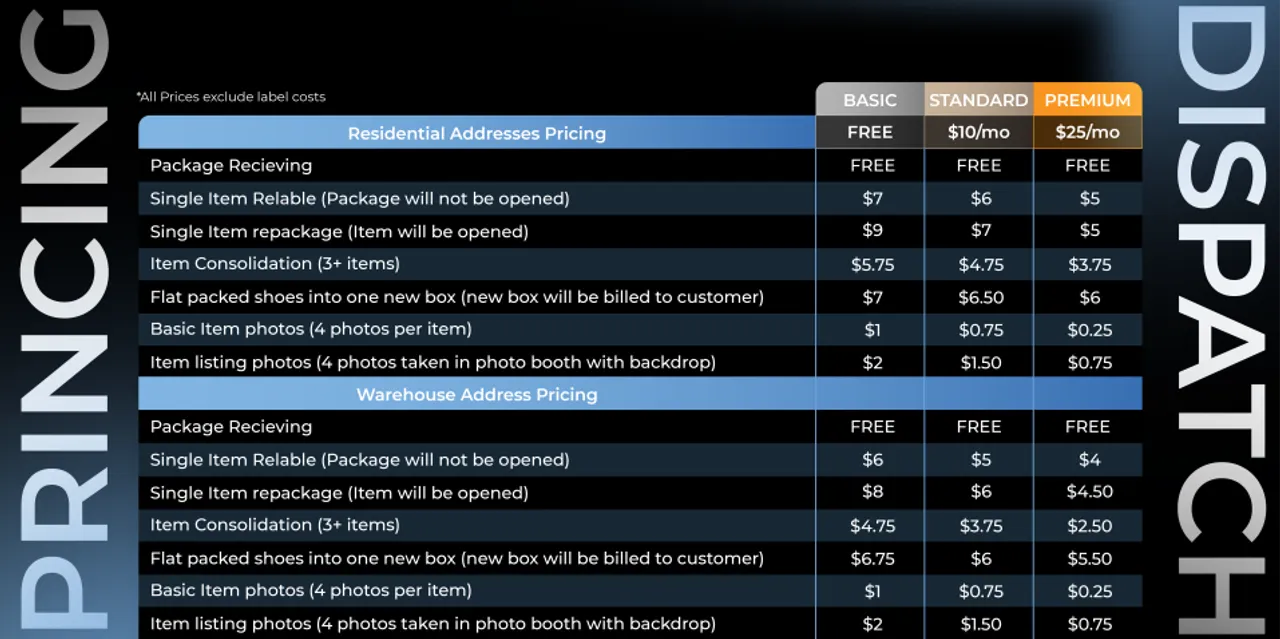
Task: Click residential Basic Item photos row label
Action: 311,329
